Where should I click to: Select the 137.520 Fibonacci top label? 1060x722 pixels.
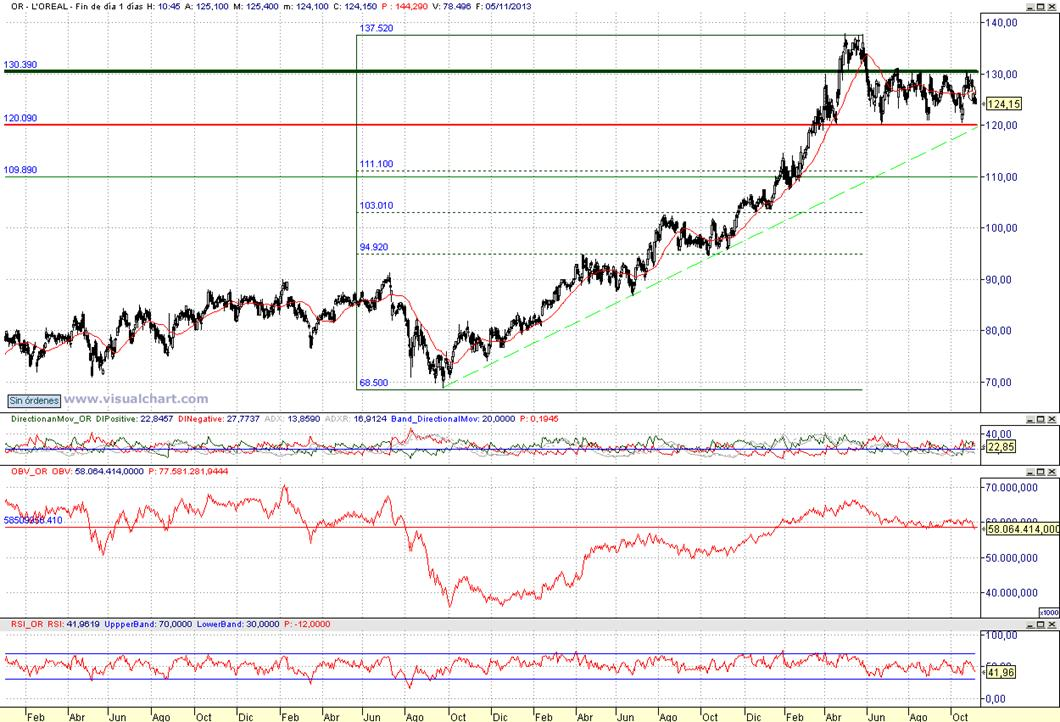(377, 28)
